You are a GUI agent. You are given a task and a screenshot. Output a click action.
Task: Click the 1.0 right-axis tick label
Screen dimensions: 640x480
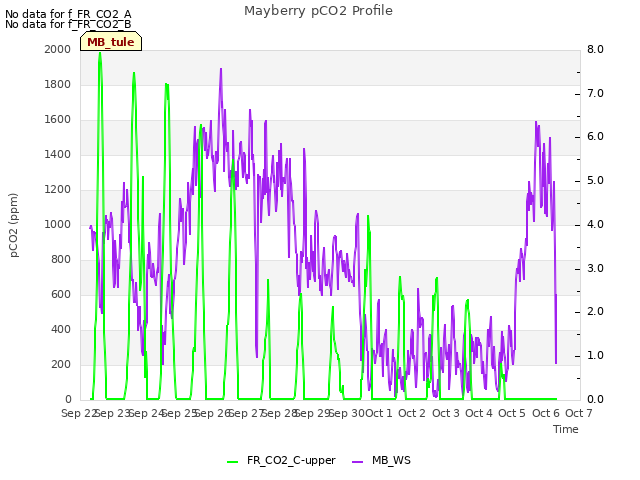pos(595,356)
